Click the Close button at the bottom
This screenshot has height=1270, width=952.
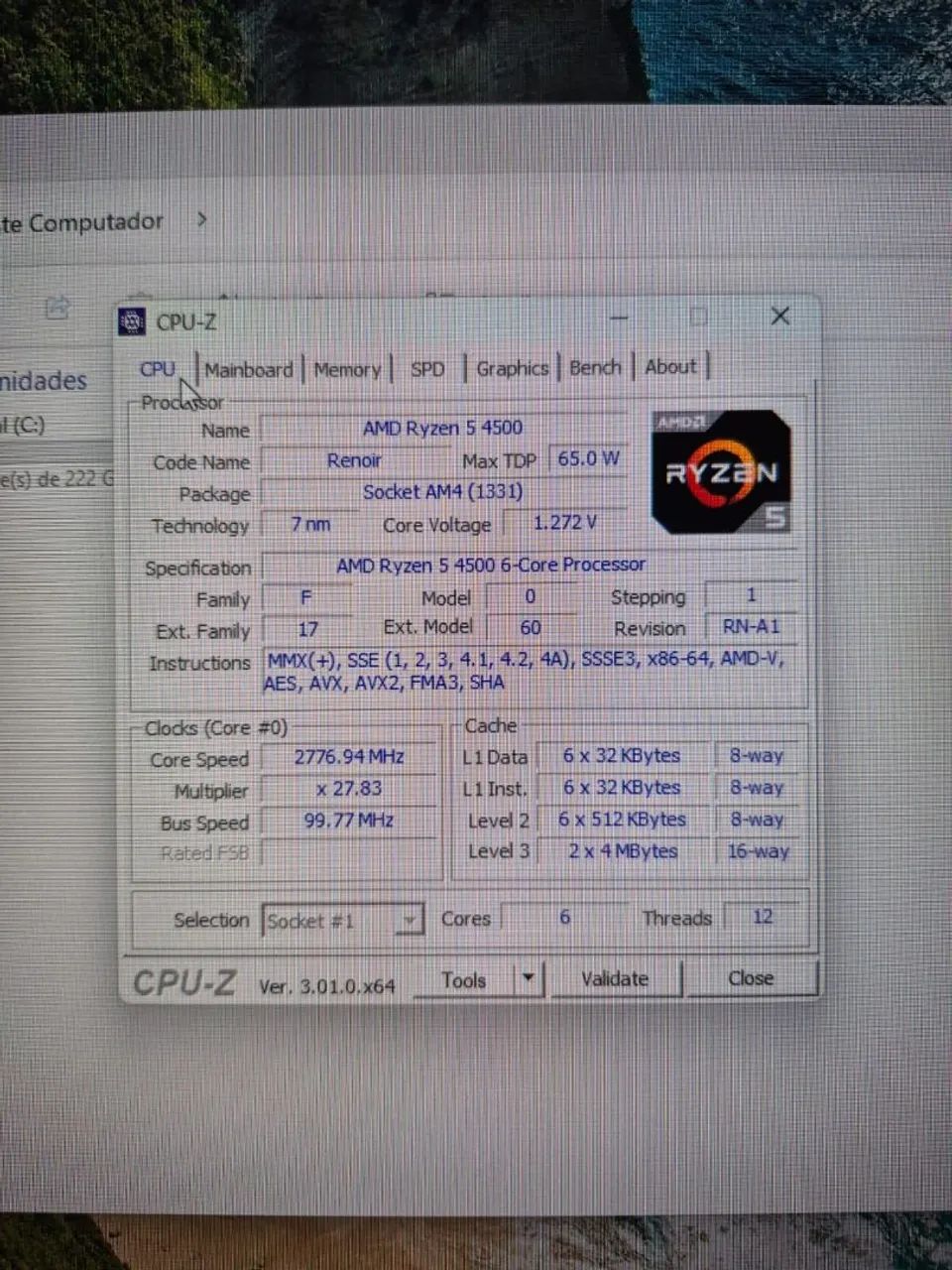[x=751, y=978]
